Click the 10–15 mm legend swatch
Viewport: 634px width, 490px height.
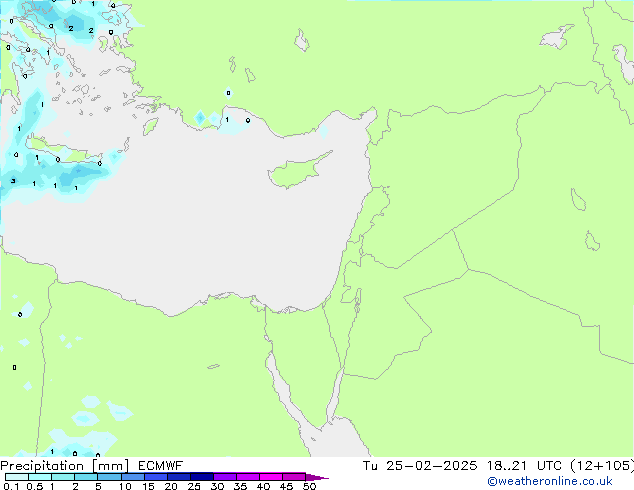click(132, 477)
